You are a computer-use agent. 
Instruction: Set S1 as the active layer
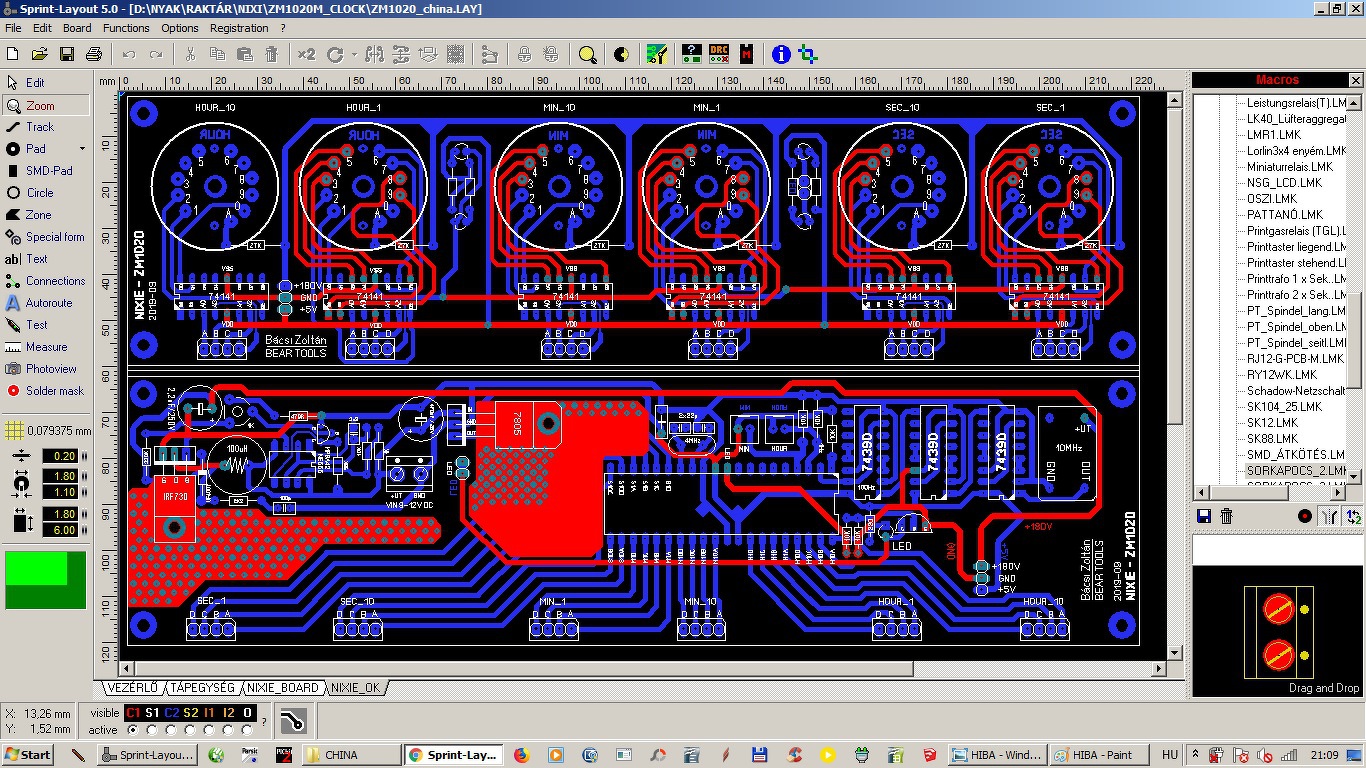coord(151,730)
